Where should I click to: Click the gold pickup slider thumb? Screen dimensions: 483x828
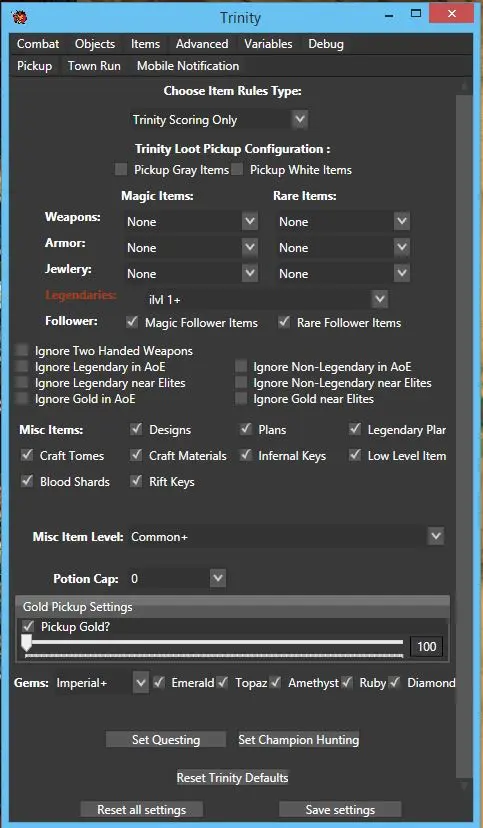pyautogui.click(x=26, y=643)
